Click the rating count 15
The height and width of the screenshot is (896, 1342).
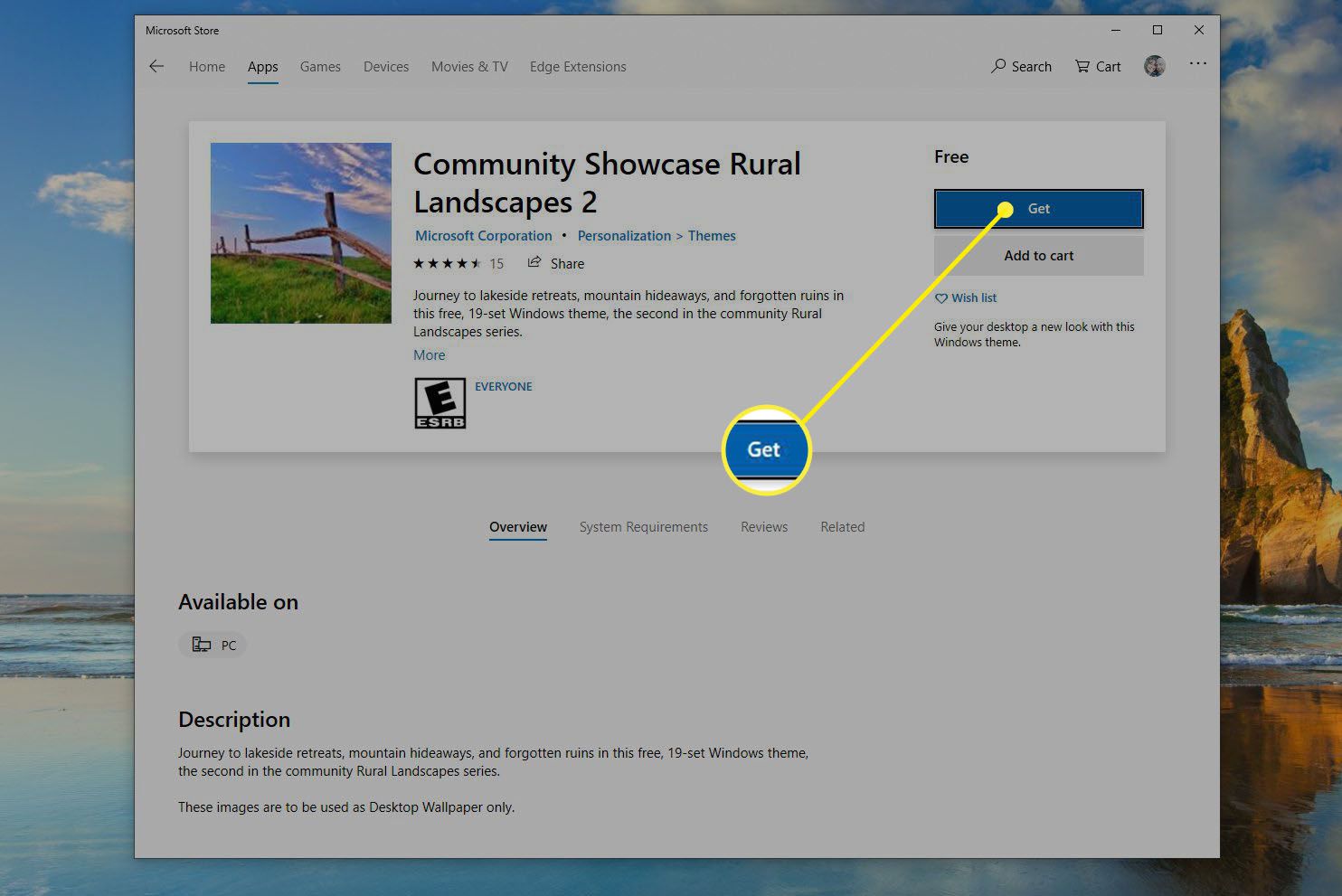tap(496, 264)
